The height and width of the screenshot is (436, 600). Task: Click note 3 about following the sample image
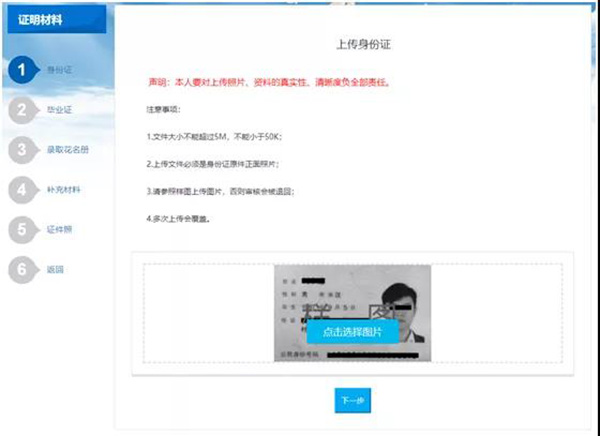pyautogui.click(x=220, y=192)
